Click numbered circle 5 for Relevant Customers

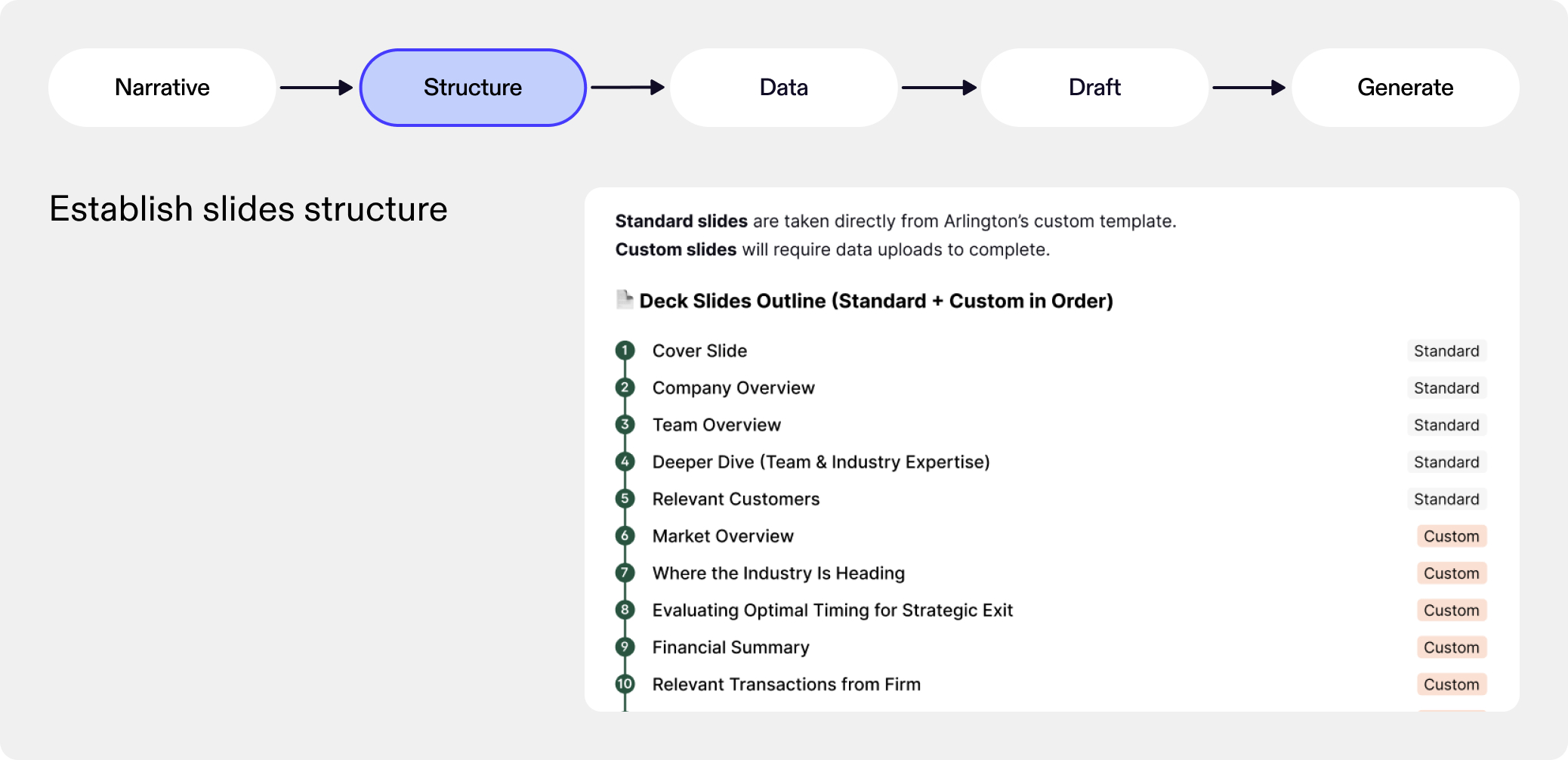click(625, 499)
